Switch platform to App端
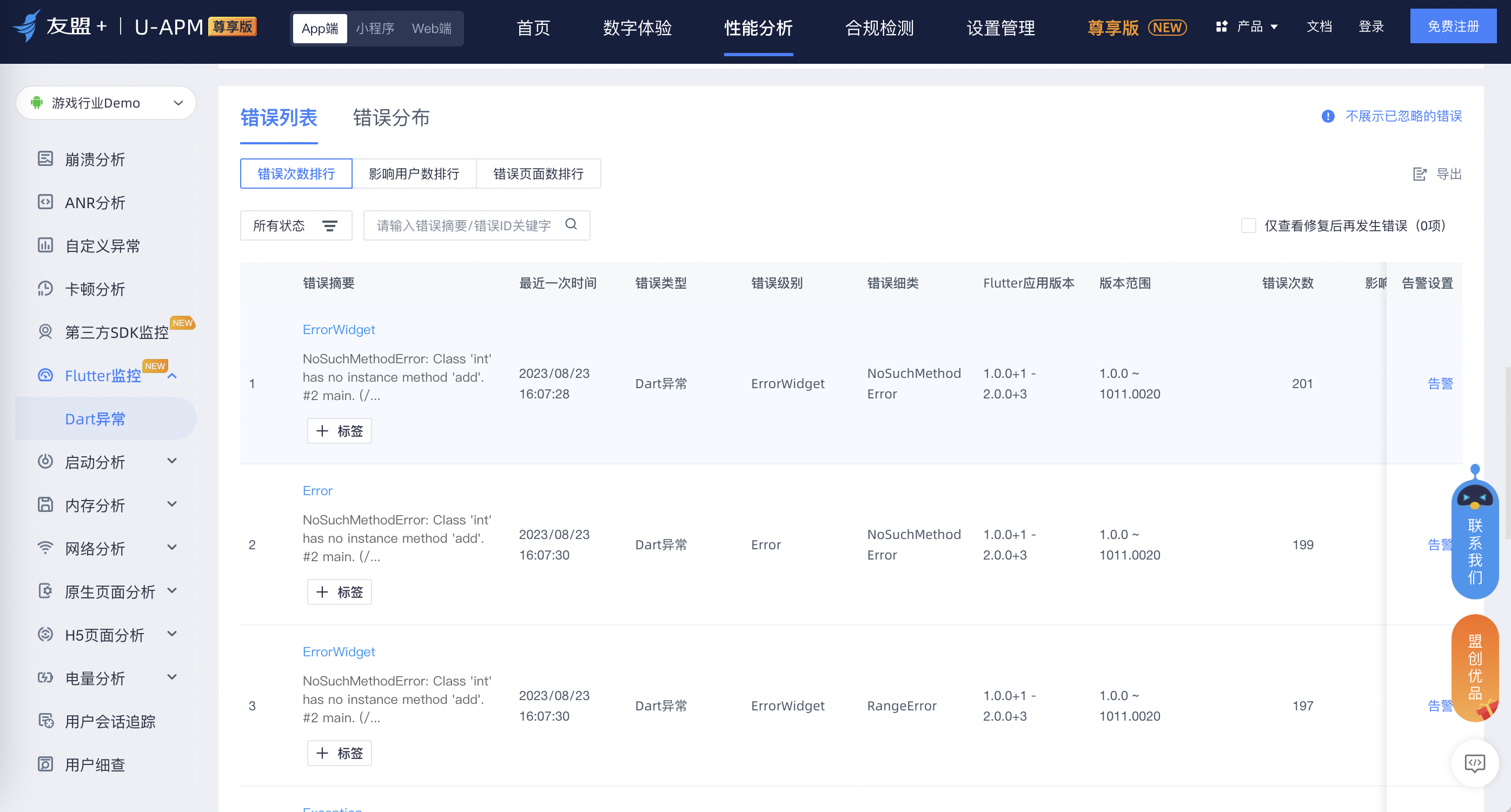This screenshot has width=1511, height=812. click(320, 28)
